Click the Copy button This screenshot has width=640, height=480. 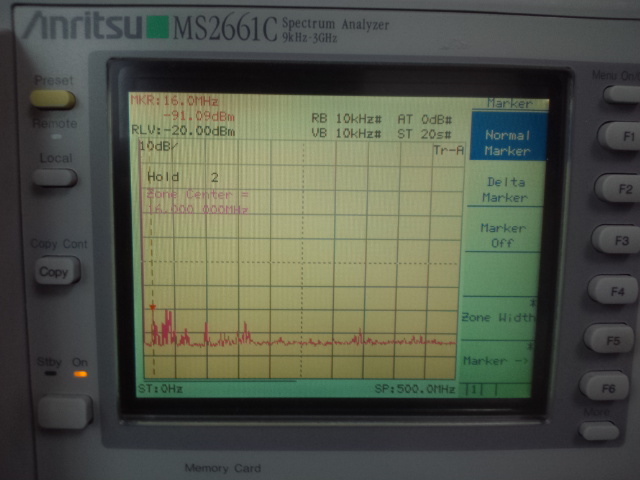58,271
